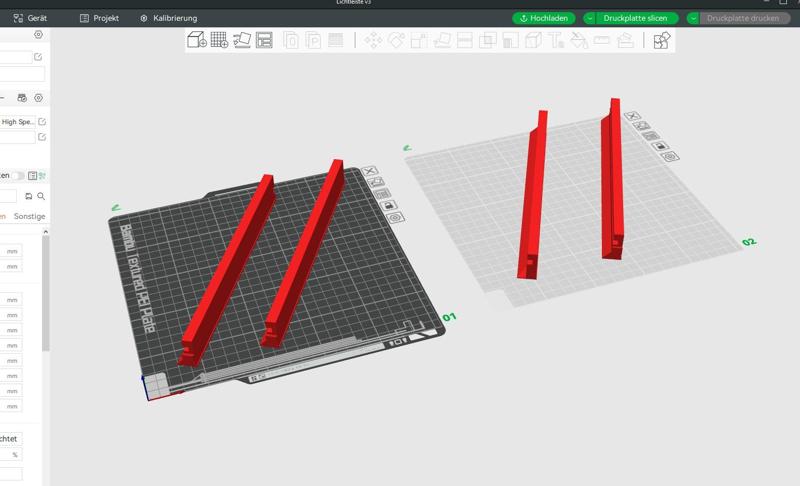The height and width of the screenshot is (486, 800).
Task: Select the Scale tool
Action: coord(419,40)
